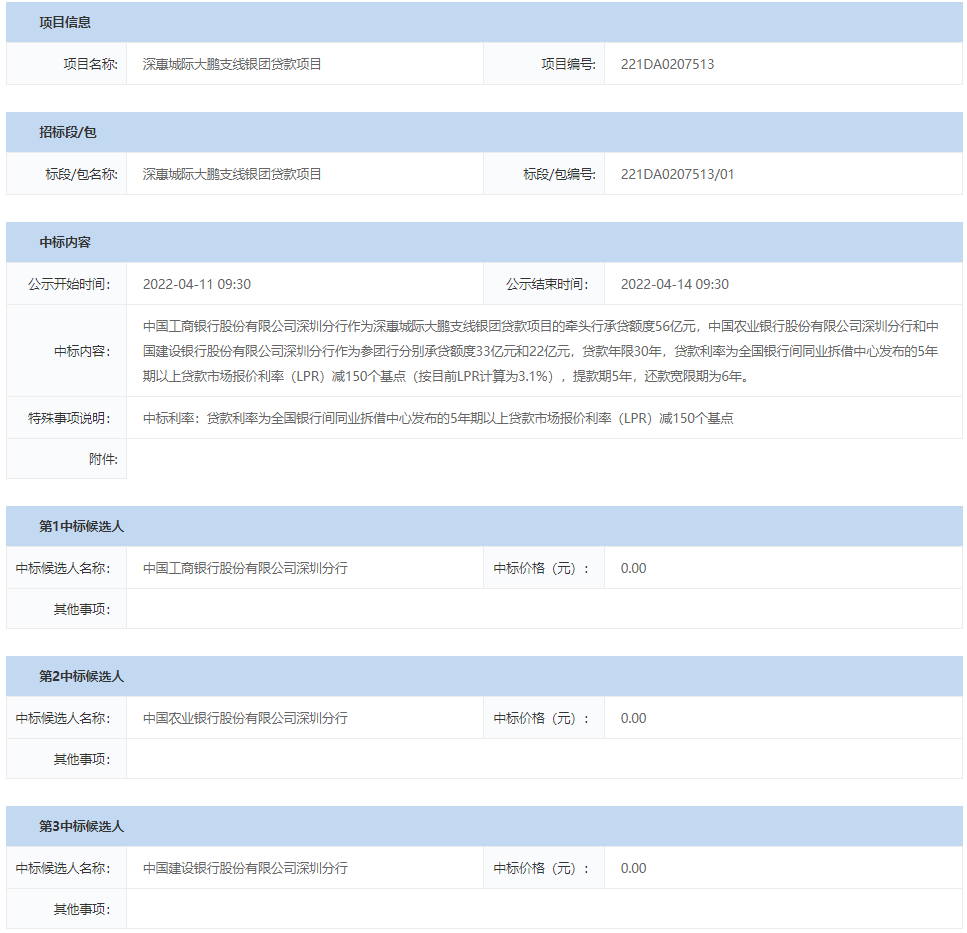Select the 标段/包名称 value text
The image size is (967, 933).
coord(232,174)
